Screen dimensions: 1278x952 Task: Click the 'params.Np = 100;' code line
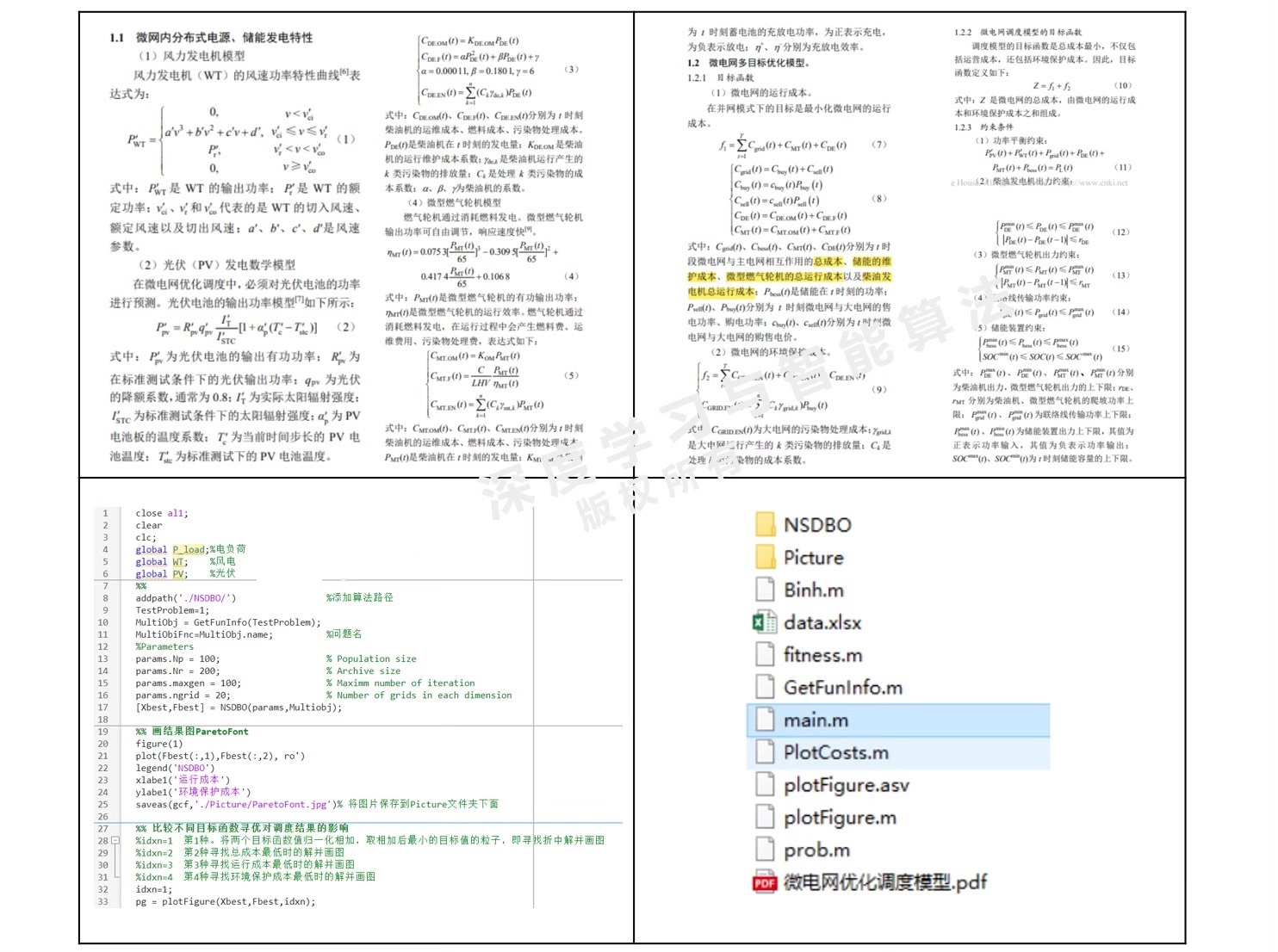coord(177,658)
